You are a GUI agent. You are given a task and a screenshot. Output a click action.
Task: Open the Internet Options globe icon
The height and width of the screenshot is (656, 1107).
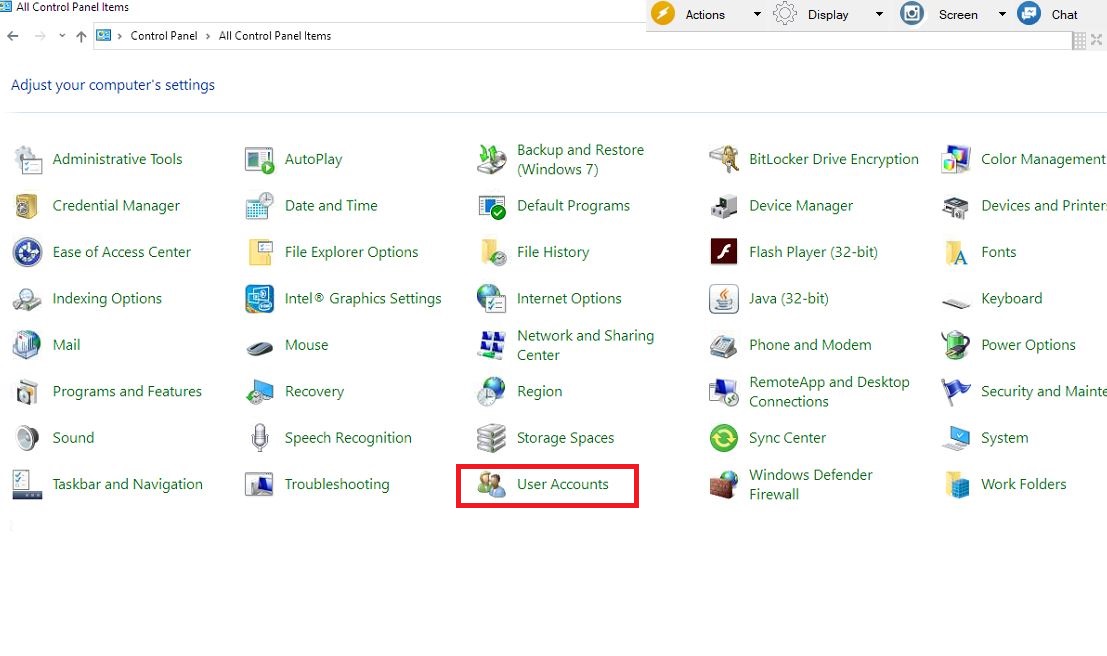click(491, 299)
